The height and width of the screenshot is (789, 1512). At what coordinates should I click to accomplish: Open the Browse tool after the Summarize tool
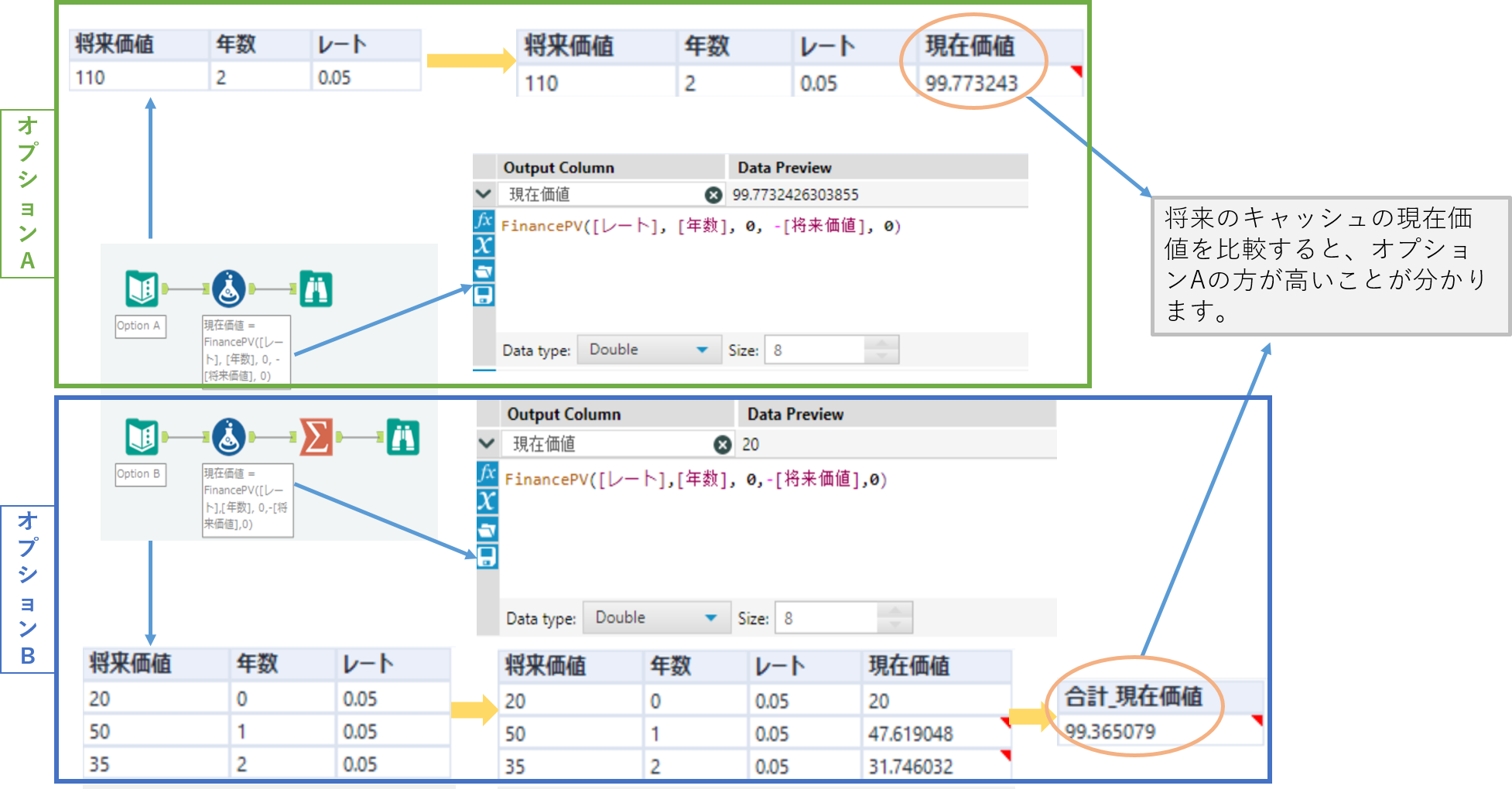[x=403, y=437]
